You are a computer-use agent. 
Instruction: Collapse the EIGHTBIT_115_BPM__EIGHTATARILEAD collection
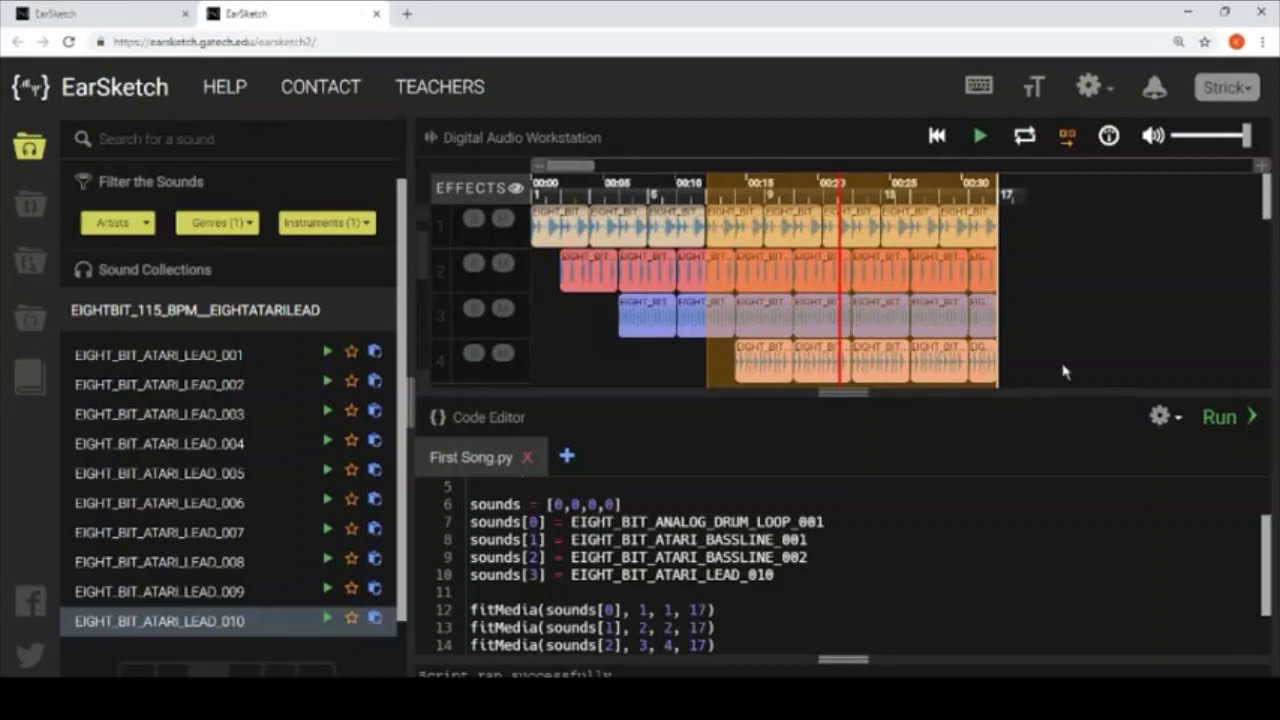[x=228, y=310]
